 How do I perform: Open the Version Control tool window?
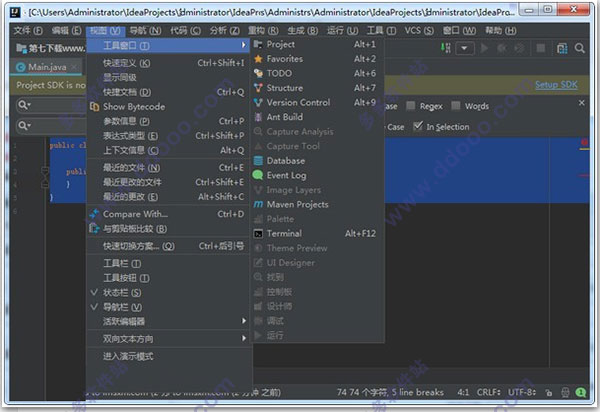click(317, 103)
